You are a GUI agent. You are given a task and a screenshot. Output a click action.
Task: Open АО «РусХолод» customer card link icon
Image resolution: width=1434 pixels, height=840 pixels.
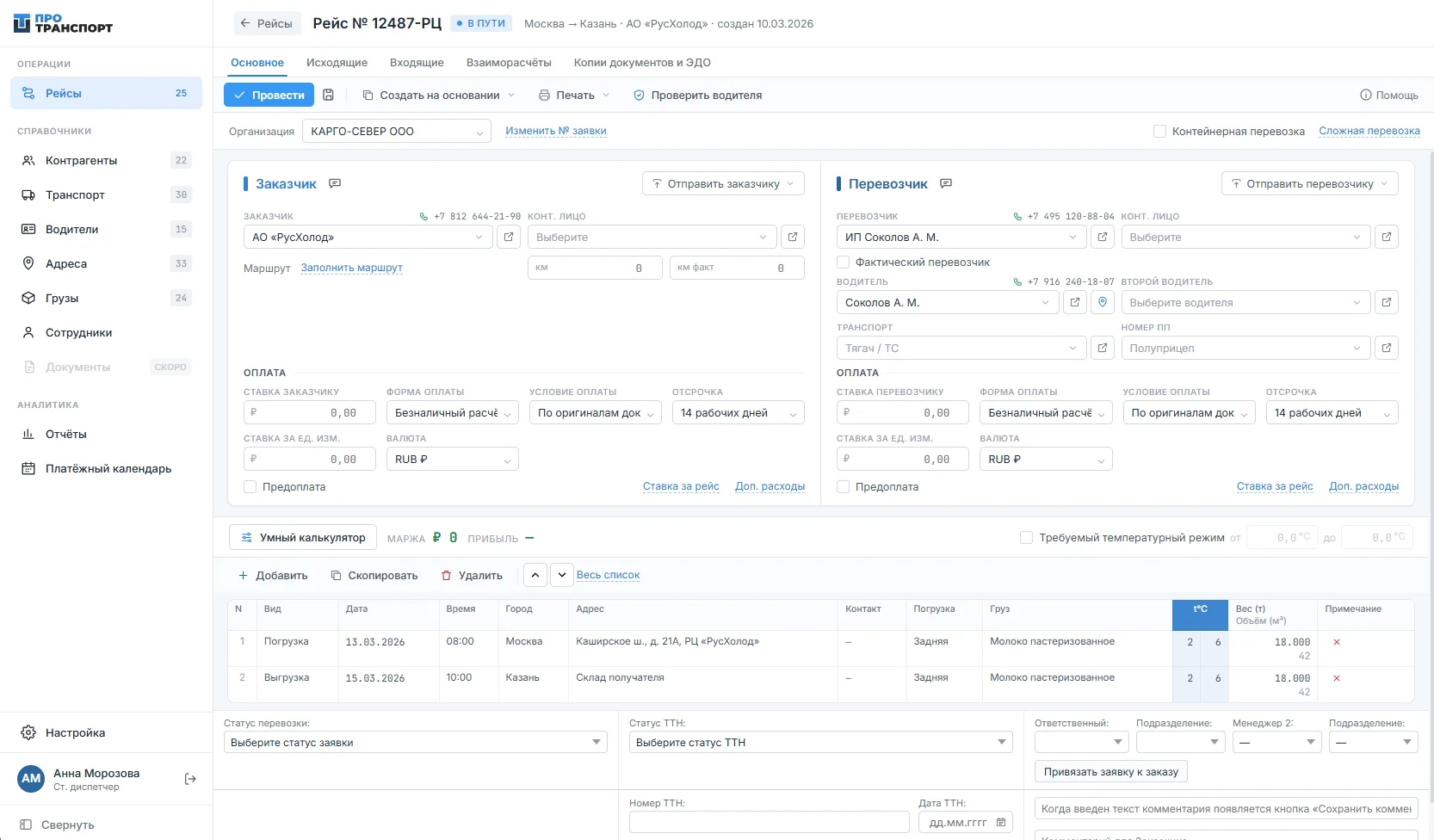click(509, 237)
